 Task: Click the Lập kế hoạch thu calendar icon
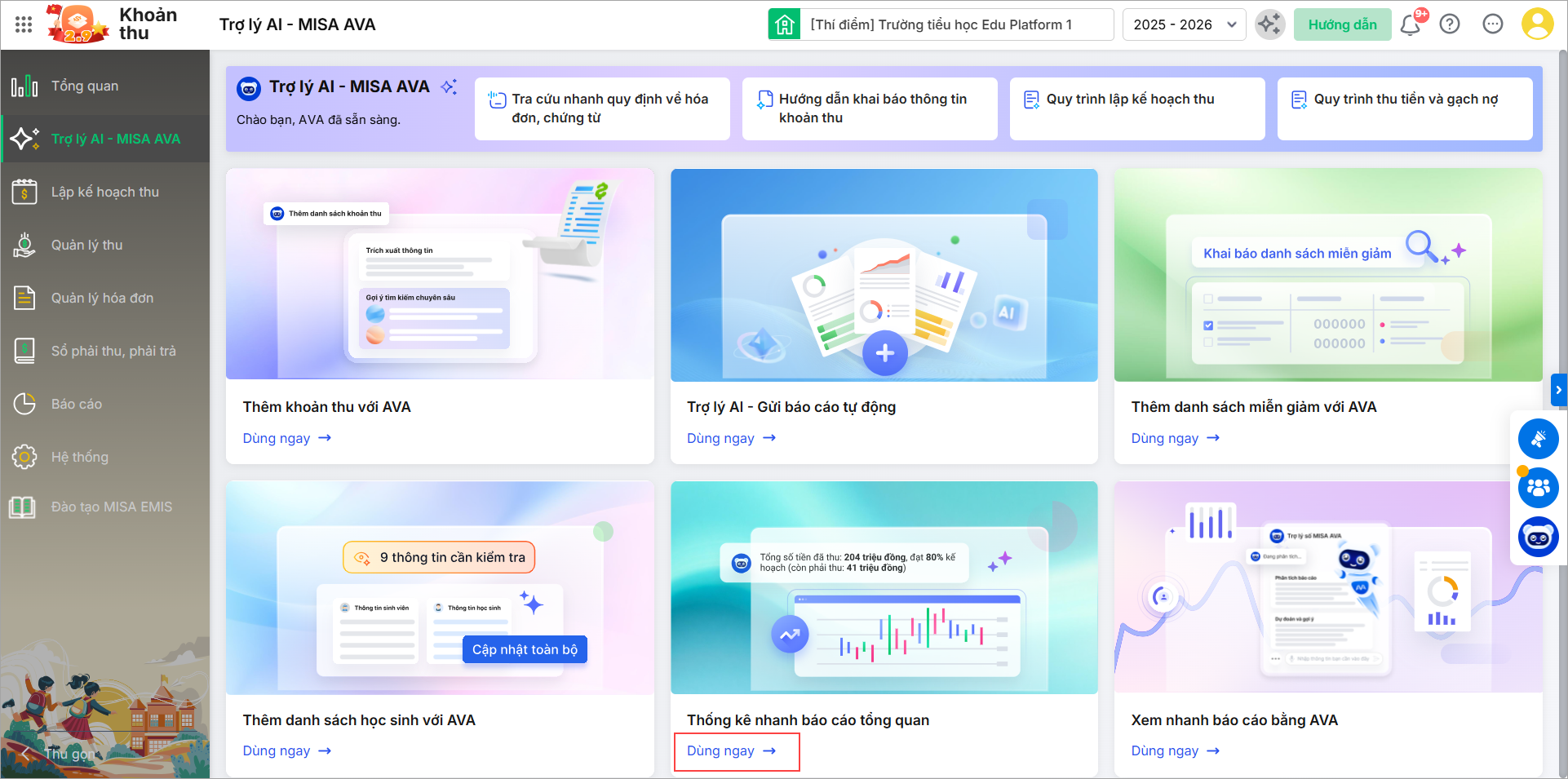24,192
